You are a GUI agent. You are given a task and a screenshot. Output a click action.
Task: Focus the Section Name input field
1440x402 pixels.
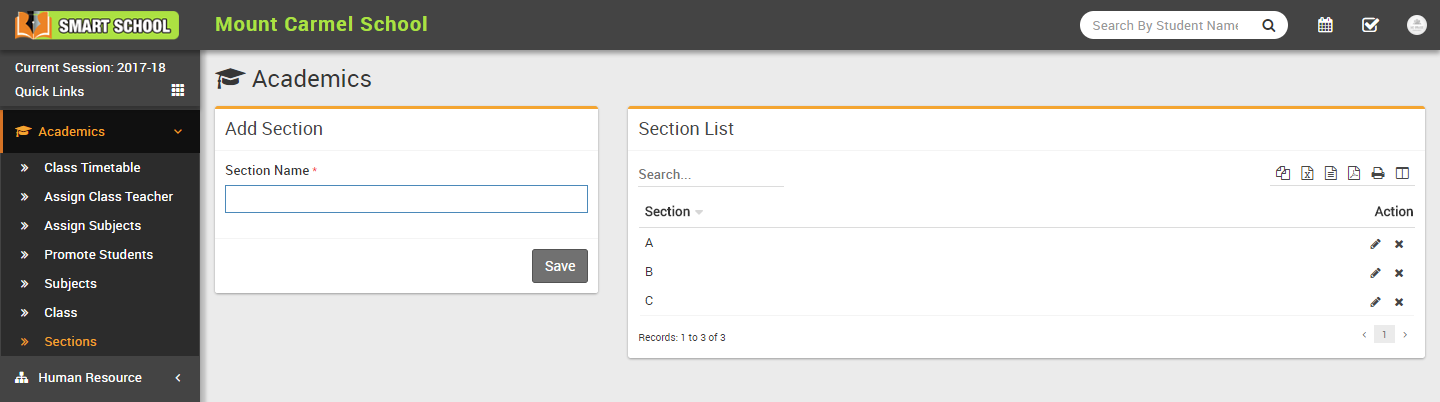click(x=406, y=199)
